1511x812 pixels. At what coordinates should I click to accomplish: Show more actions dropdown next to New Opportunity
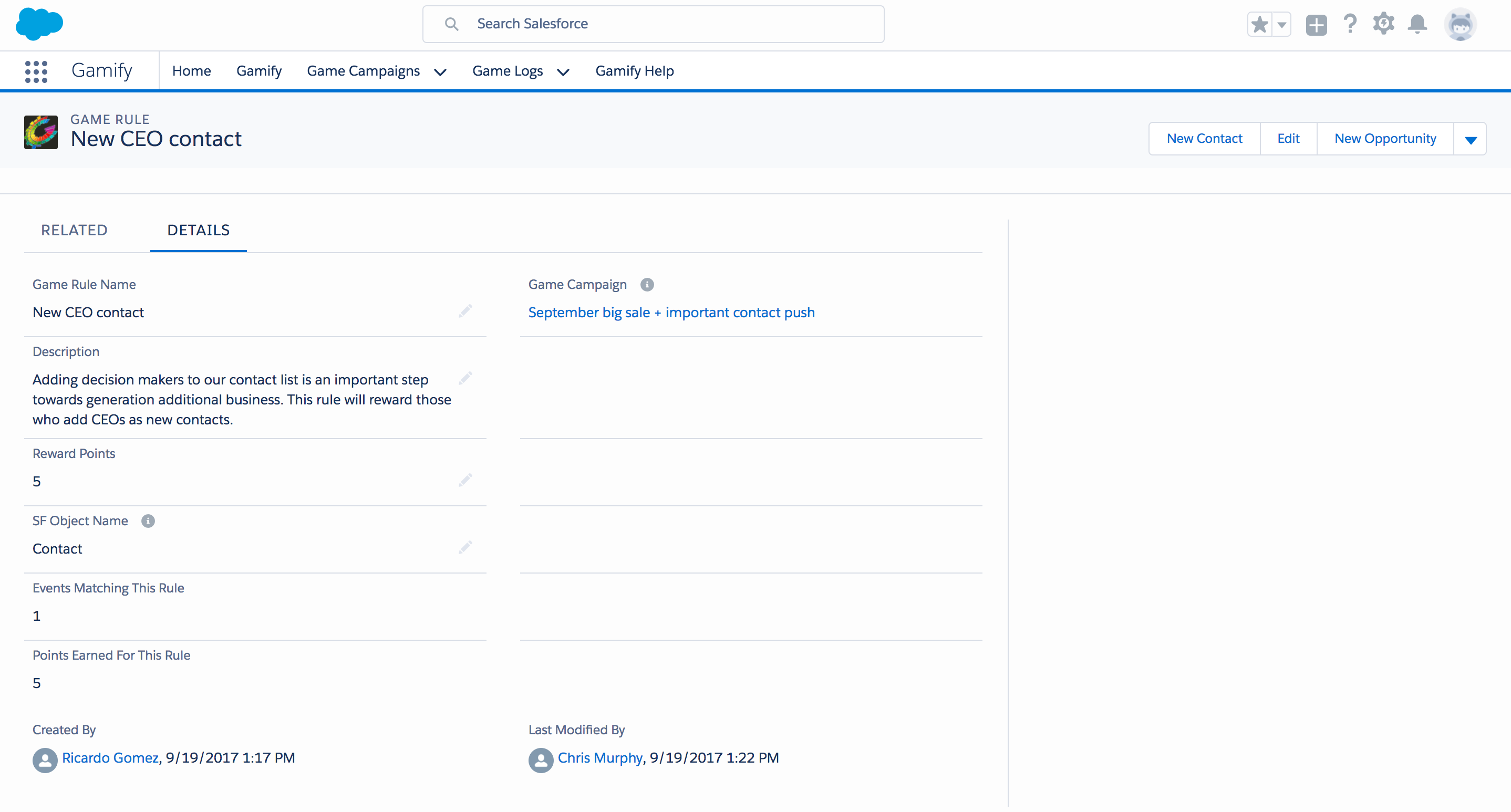tap(1470, 139)
